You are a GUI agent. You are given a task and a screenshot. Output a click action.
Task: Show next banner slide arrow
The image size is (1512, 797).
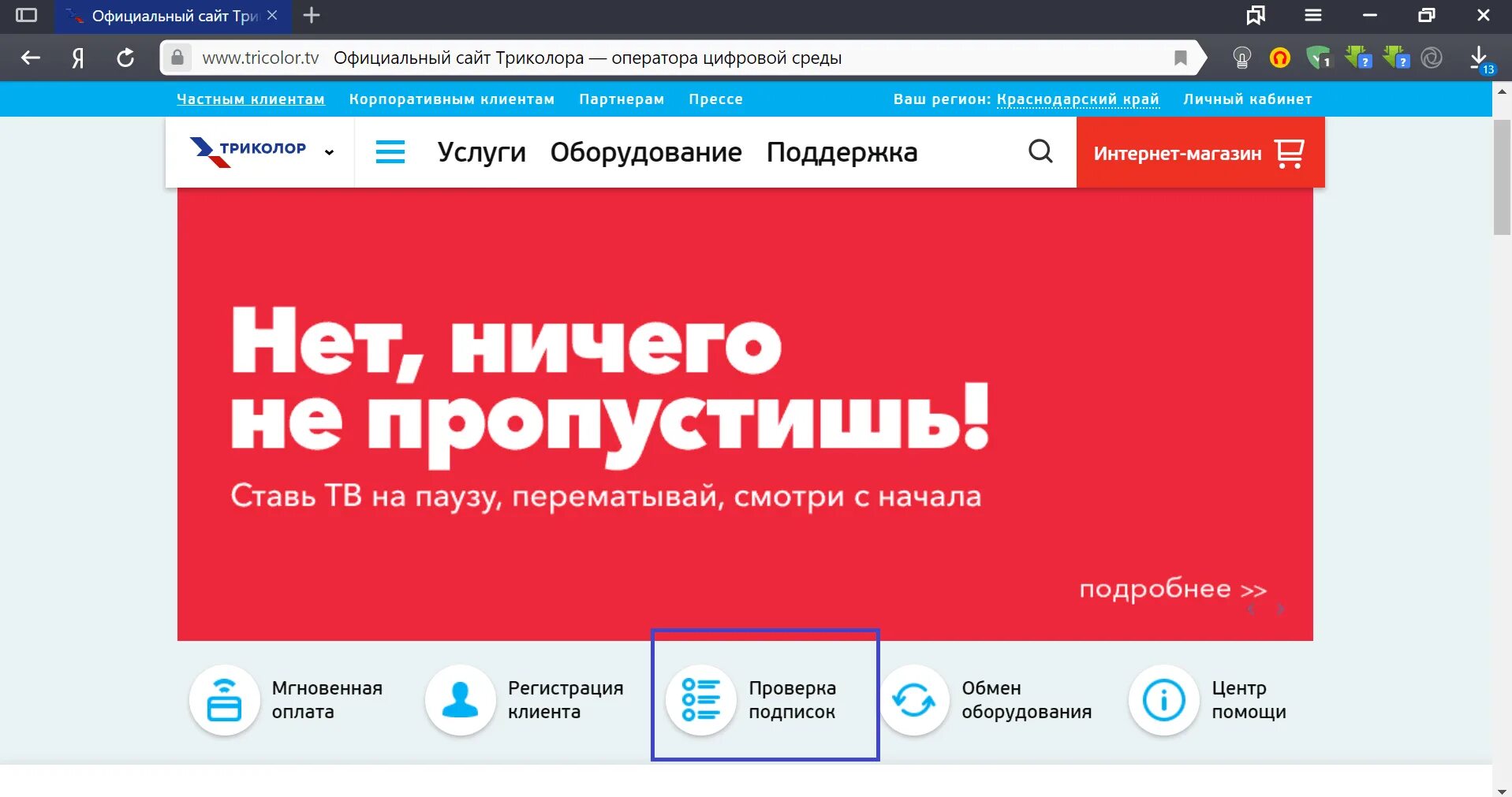(x=1281, y=609)
